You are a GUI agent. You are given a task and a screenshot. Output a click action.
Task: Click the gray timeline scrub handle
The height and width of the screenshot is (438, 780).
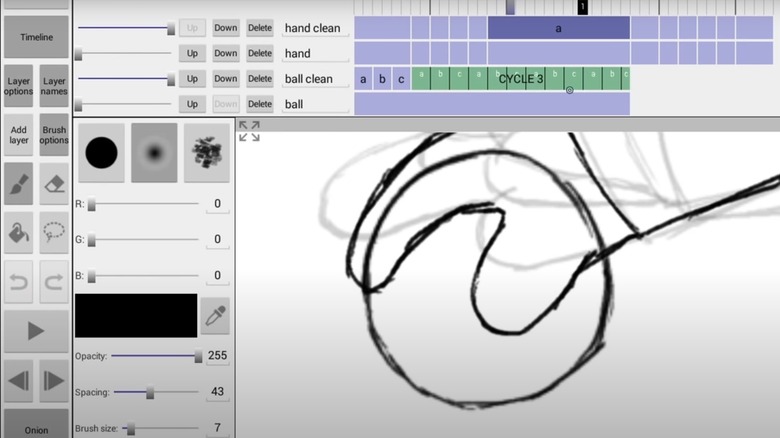(510, 7)
